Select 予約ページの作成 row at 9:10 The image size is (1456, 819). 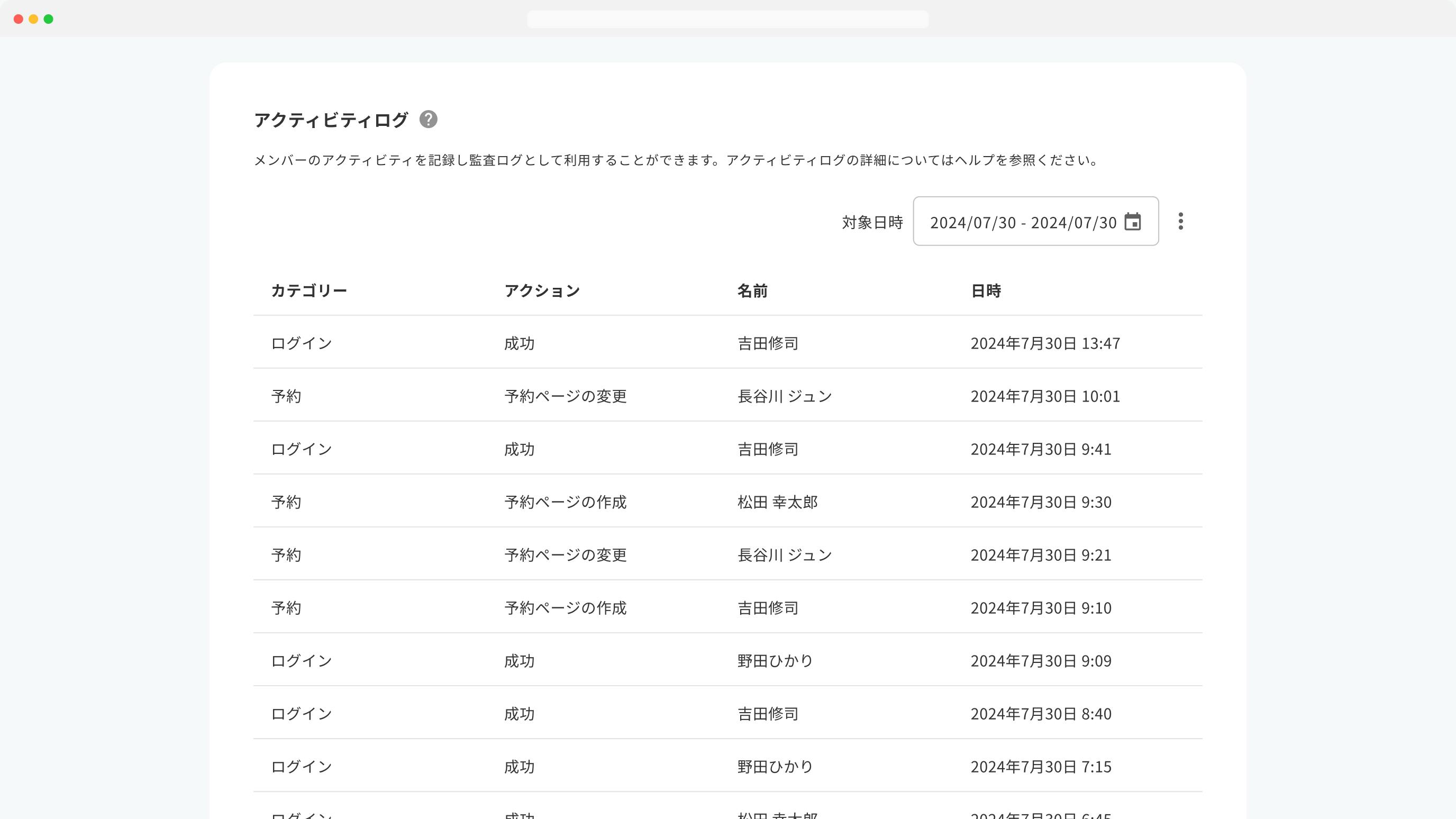click(x=727, y=607)
